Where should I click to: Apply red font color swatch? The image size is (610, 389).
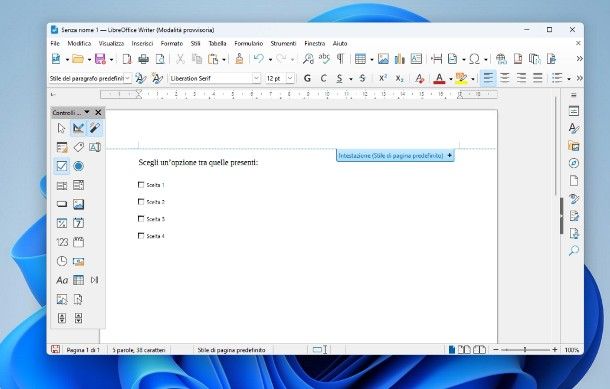click(439, 78)
